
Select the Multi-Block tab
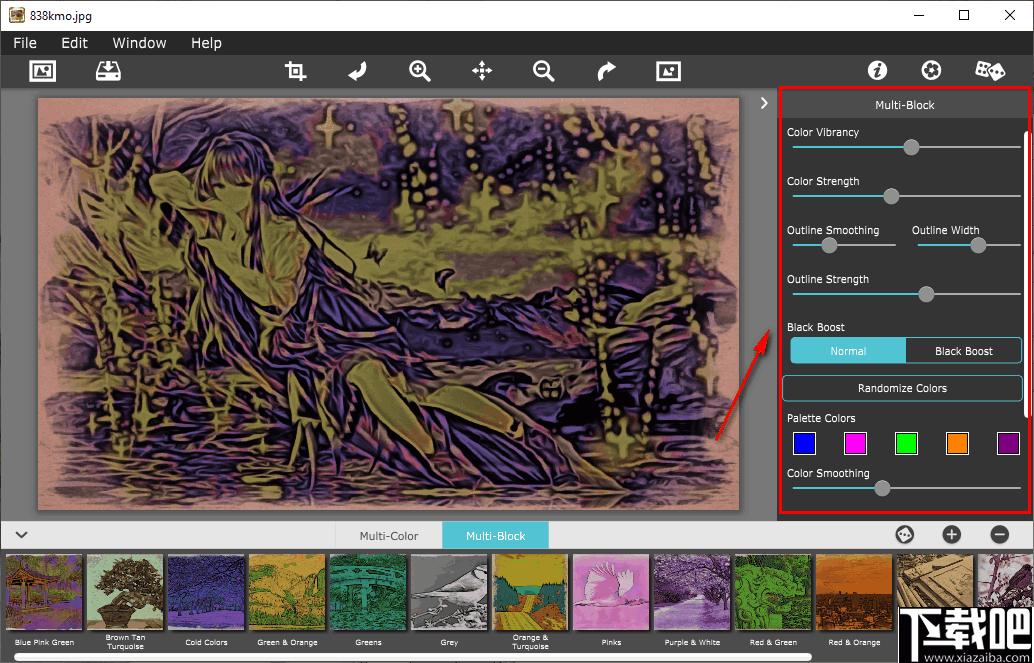tap(495, 536)
